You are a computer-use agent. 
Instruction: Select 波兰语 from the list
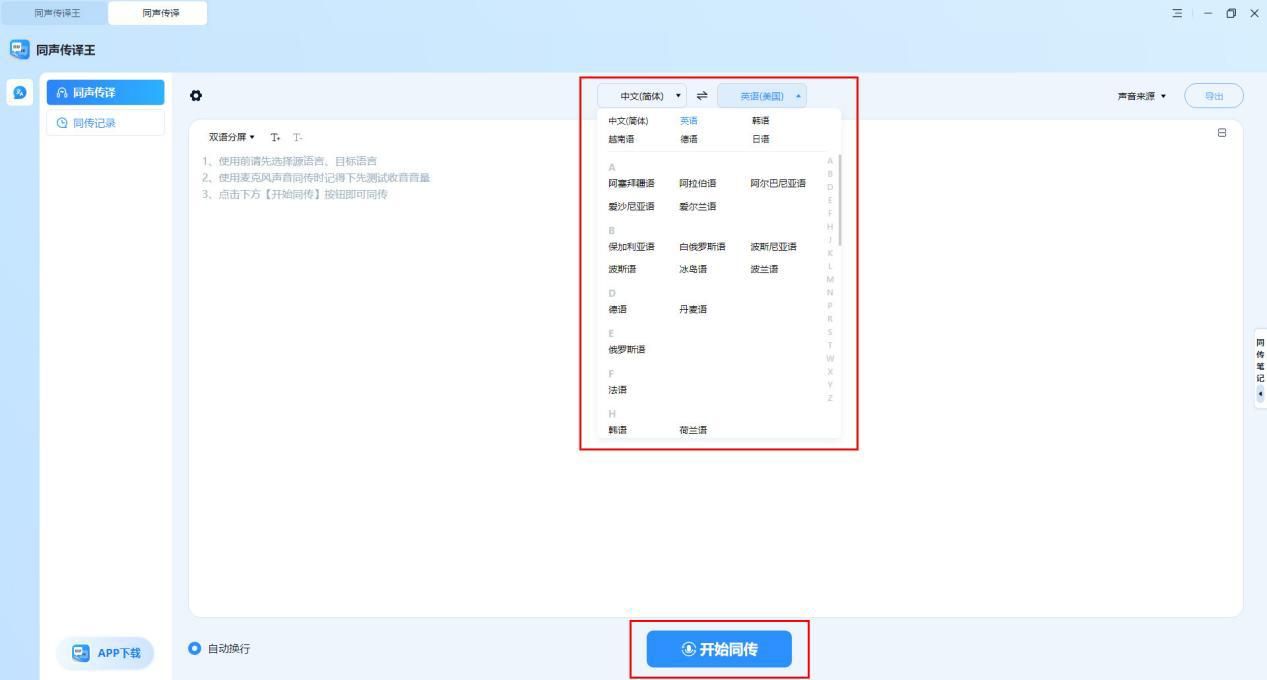764,269
